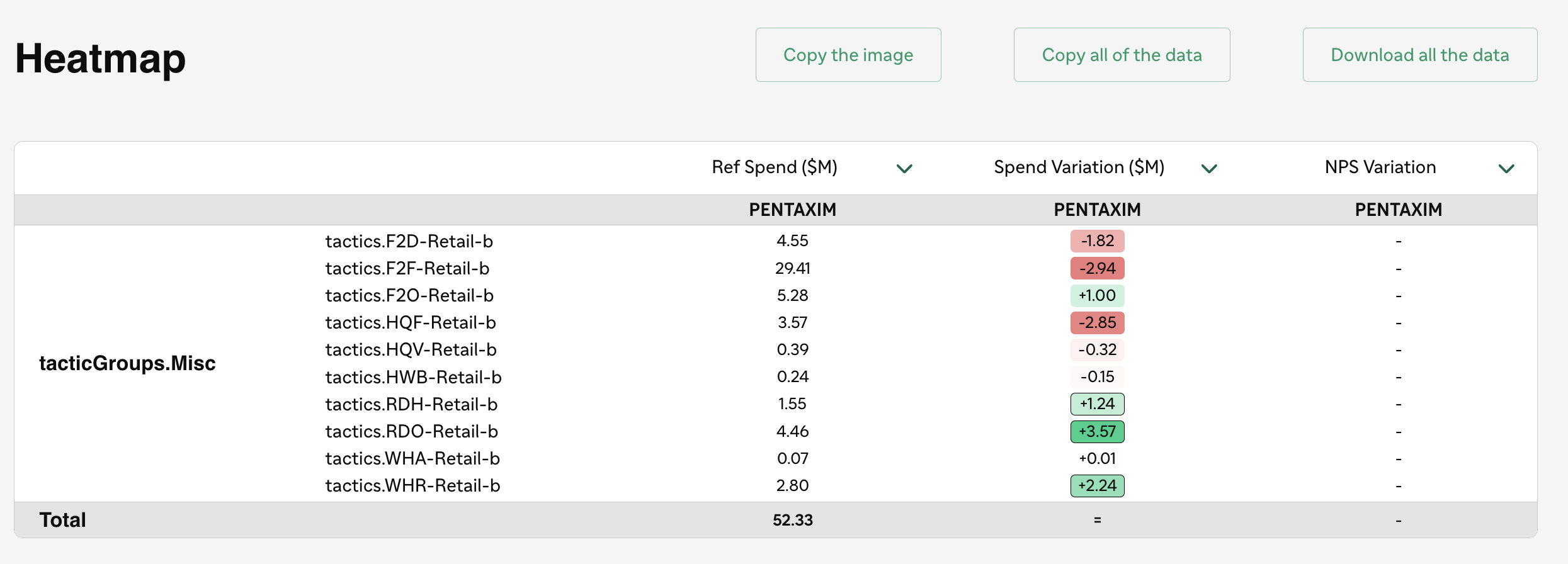Click the Ref Spend value 0.07
The height and width of the screenshot is (564, 1568).
[793, 458]
